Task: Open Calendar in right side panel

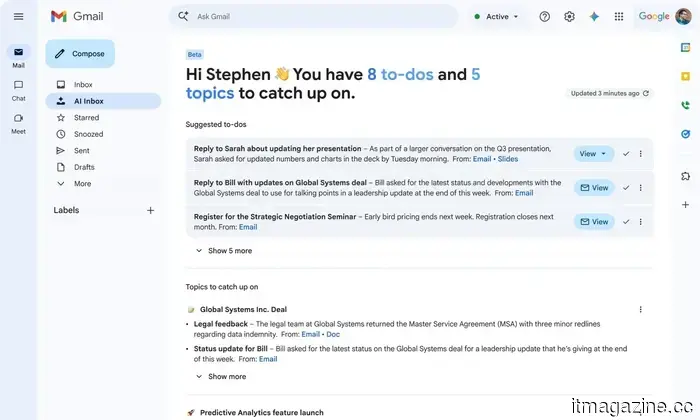Action: [x=685, y=47]
